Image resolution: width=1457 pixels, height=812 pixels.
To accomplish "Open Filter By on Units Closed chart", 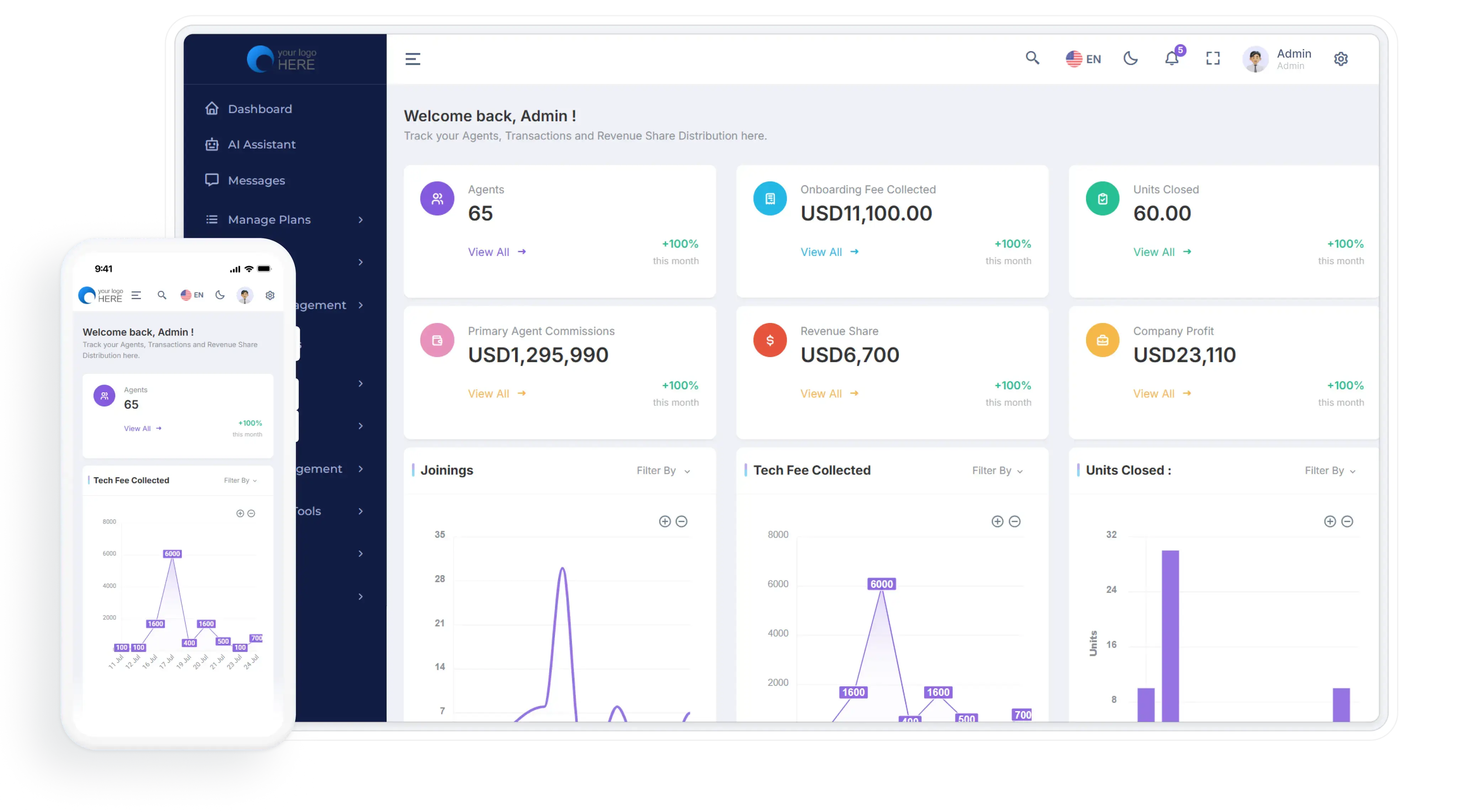I will click(x=1330, y=471).
